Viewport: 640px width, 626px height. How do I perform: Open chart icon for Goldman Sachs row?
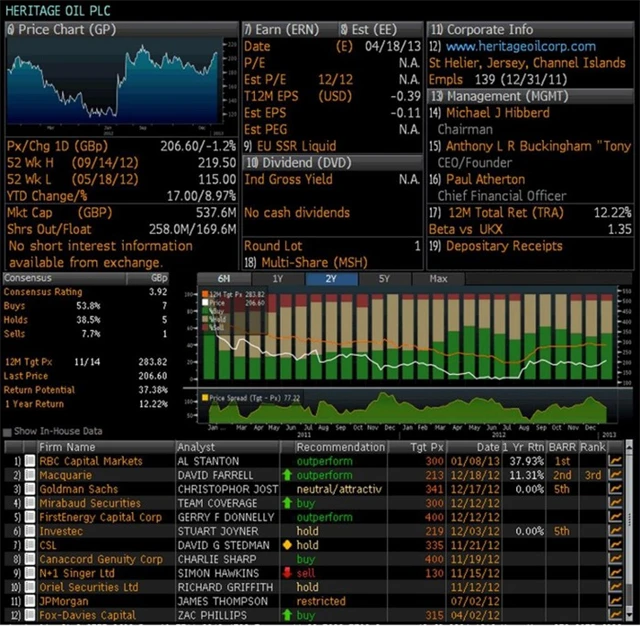click(615, 490)
